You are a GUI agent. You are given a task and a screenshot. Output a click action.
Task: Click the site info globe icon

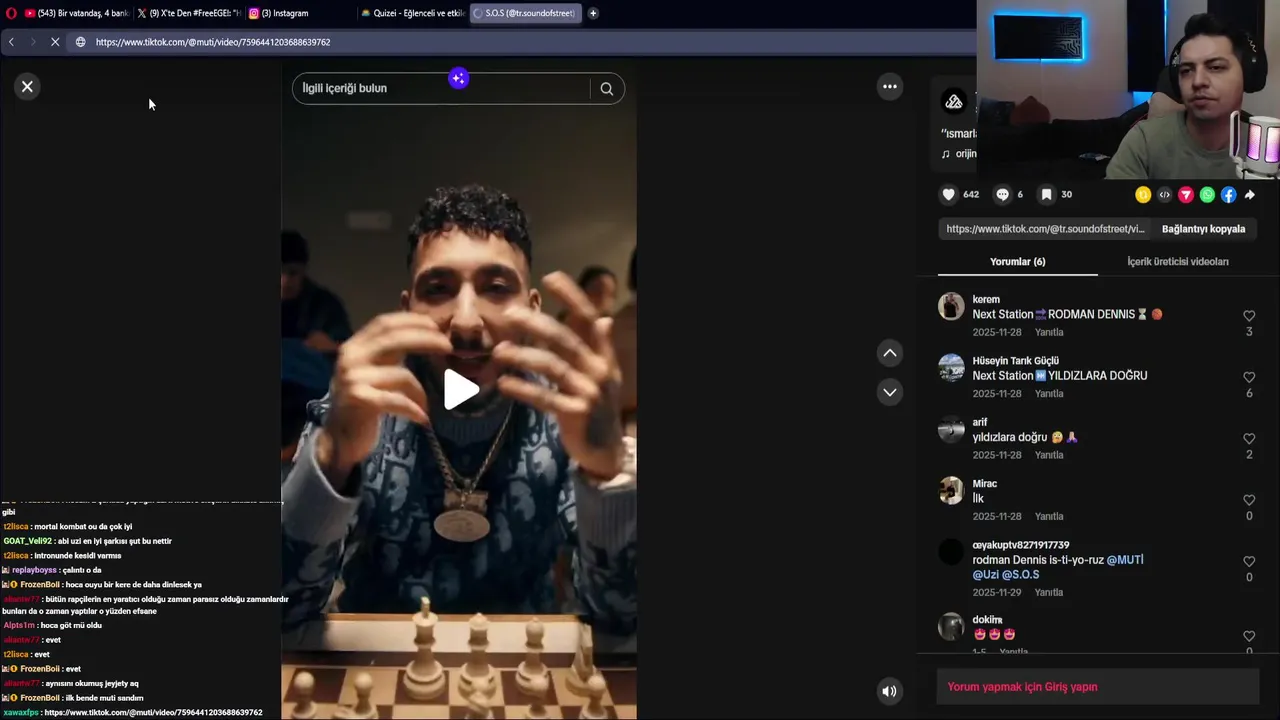pyautogui.click(x=81, y=42)
